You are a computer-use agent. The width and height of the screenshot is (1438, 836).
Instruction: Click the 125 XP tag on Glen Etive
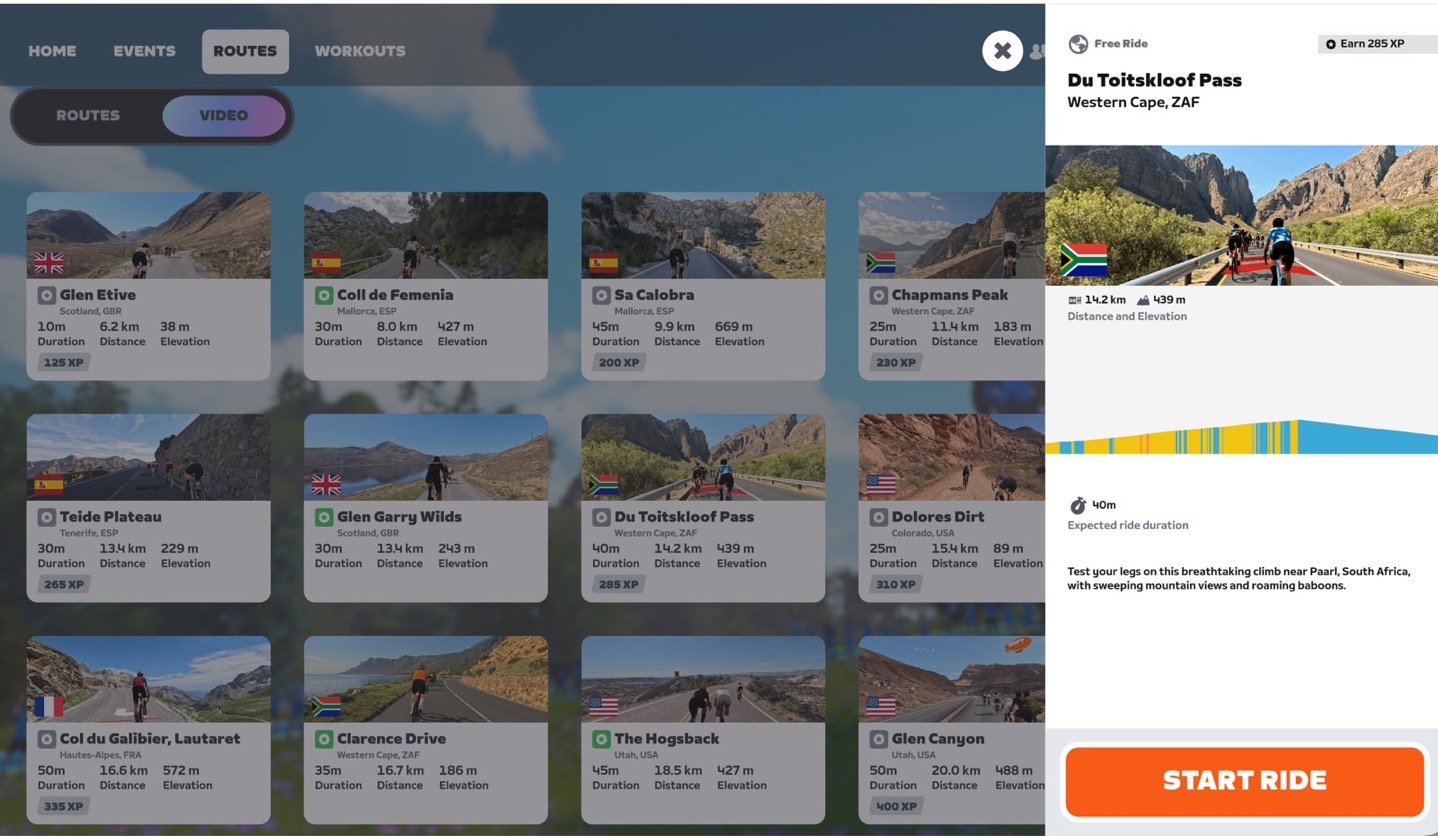click(x=63, y=362)
